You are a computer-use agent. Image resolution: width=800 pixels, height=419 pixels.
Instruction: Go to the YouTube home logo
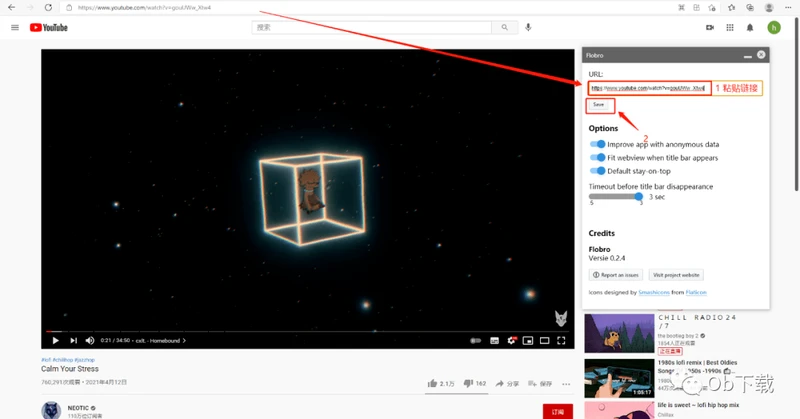pyautogui.click(x=48, y=28)
